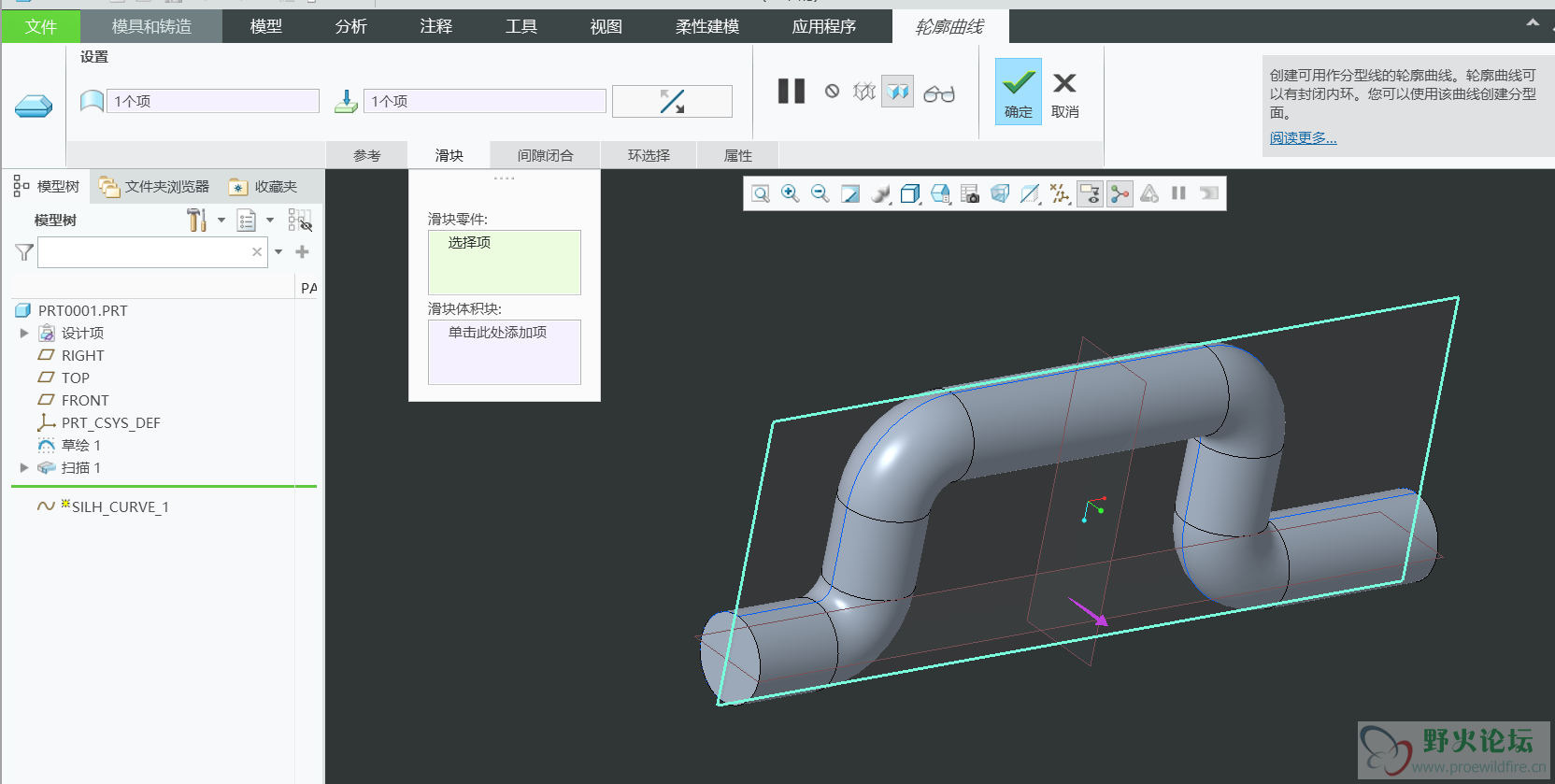1555x784 pixels.
Task: Click the model tree filter funnel icon
Action: coord(24,252)
